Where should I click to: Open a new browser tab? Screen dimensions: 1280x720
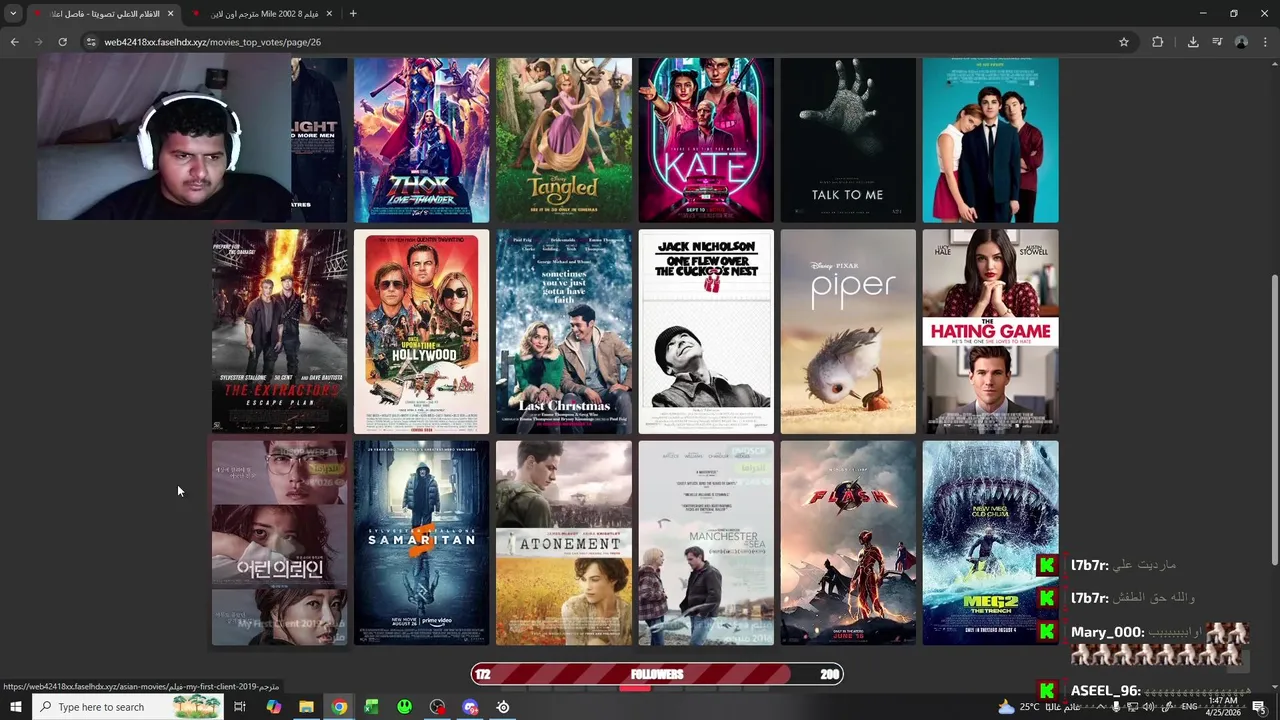[353, 13]
